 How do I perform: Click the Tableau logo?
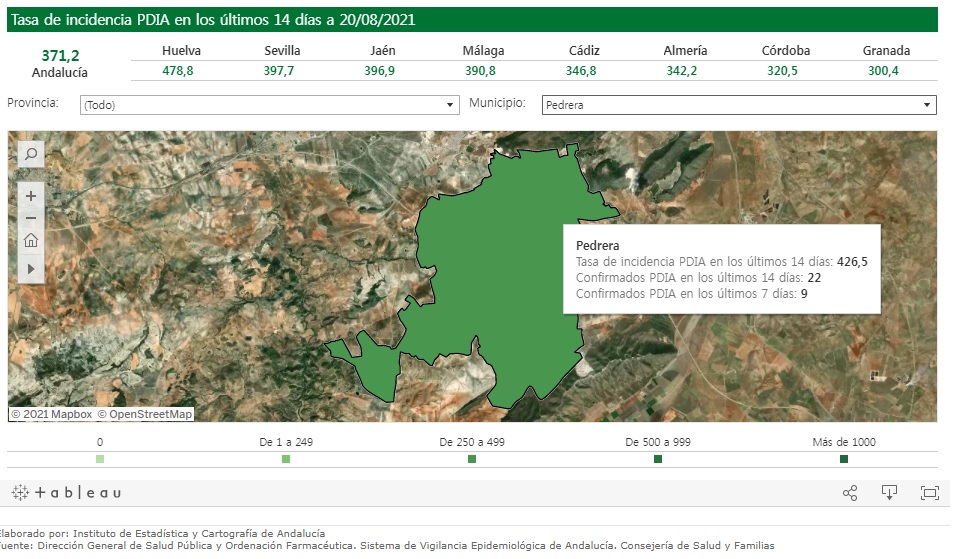pyautogui.click(x=66, y=493)
